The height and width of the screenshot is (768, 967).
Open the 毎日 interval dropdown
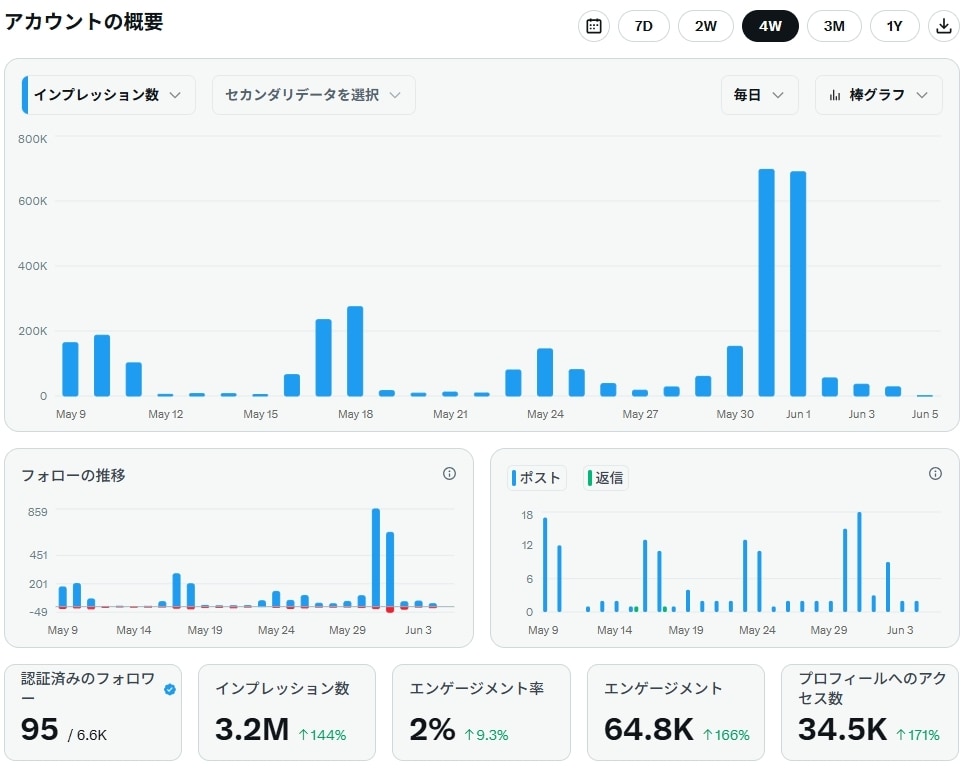click(x=759, y=95)
